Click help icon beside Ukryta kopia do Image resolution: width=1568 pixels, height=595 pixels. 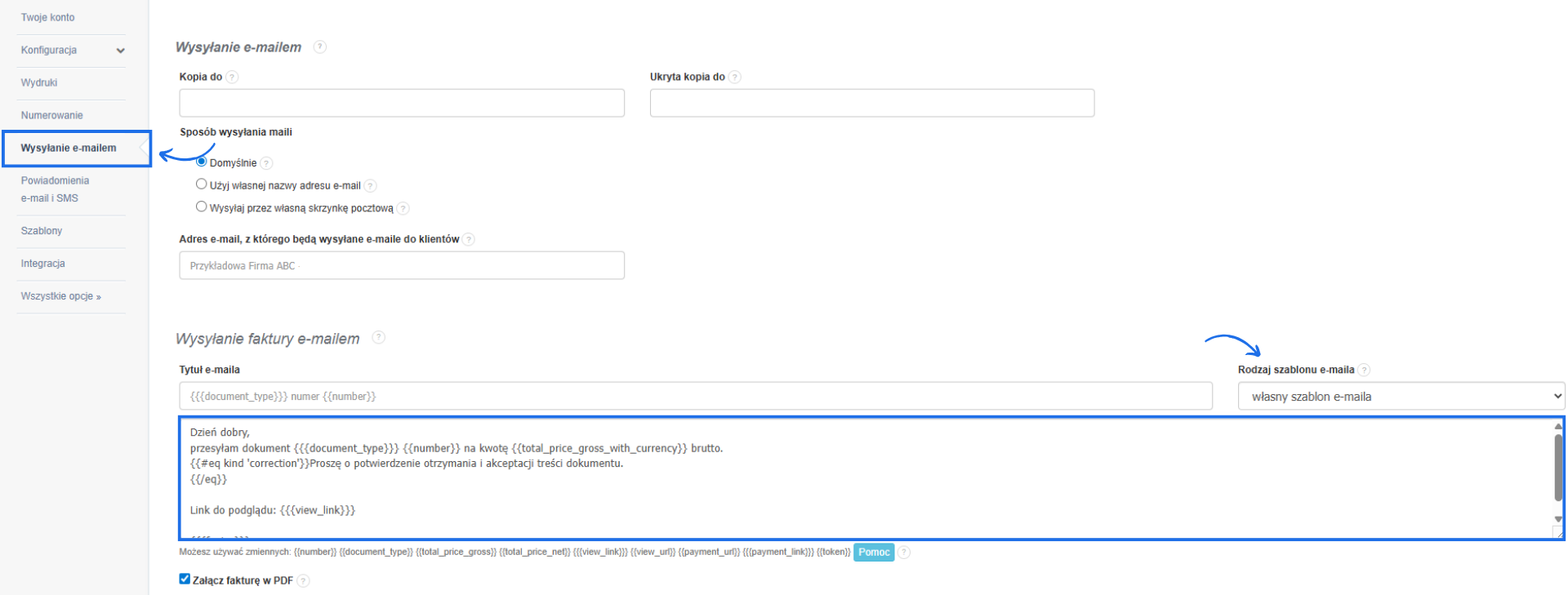(x=735, y=77)
